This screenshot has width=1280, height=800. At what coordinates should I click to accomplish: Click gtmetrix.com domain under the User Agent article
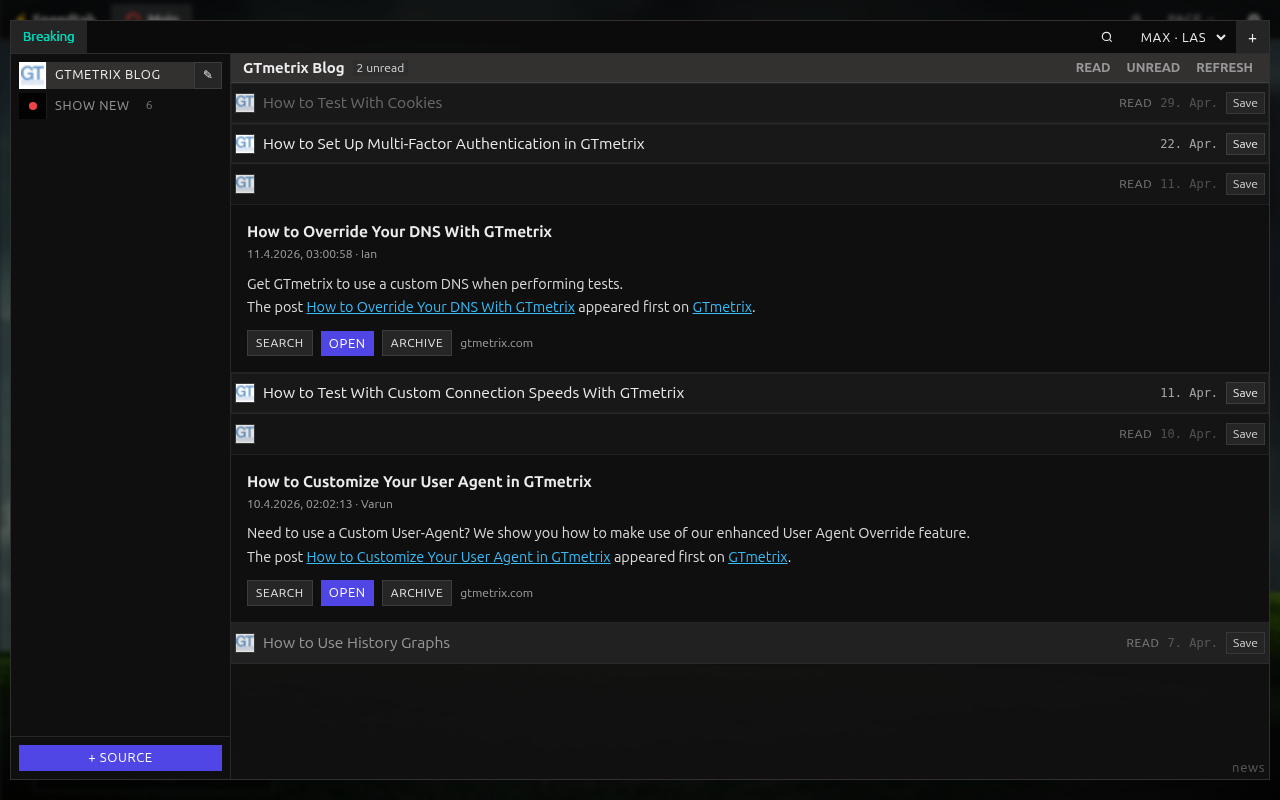(x=496, y=593)
